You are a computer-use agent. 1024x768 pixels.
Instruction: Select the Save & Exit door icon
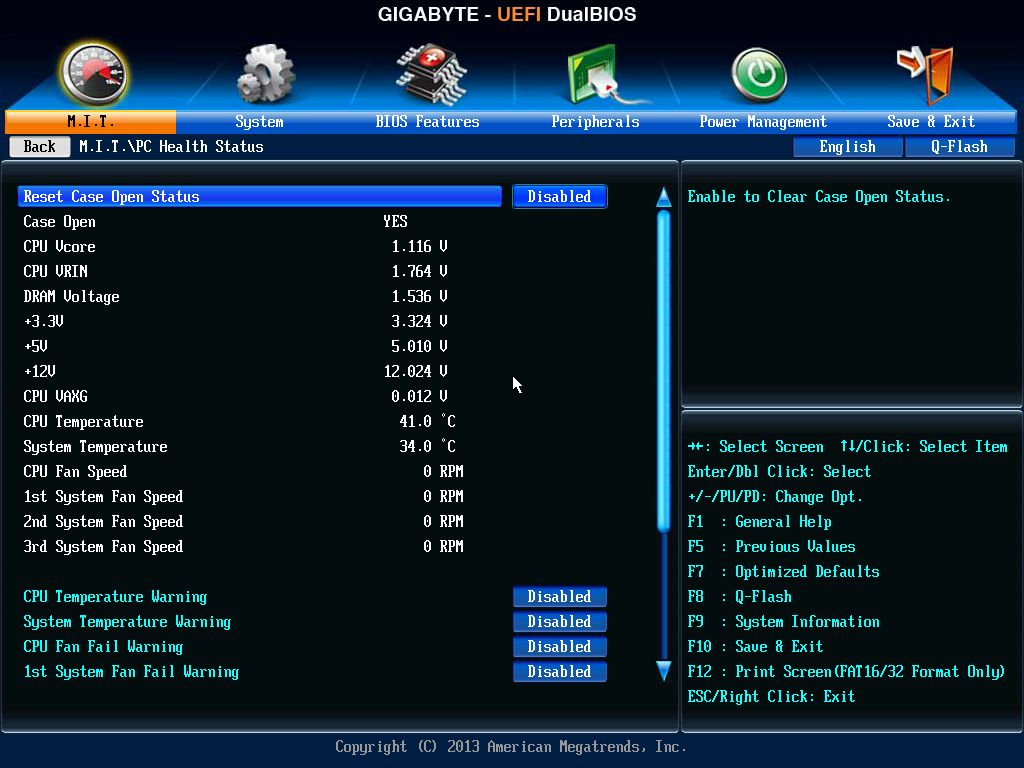point(927,74)
